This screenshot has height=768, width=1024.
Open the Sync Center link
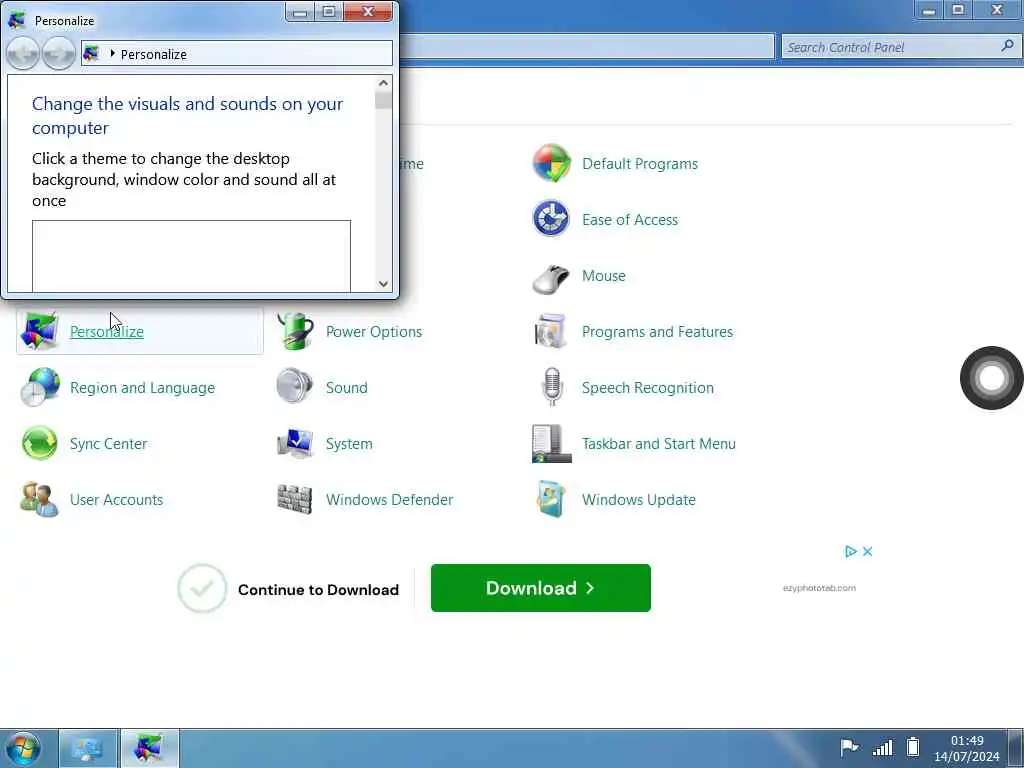(108, 444)
